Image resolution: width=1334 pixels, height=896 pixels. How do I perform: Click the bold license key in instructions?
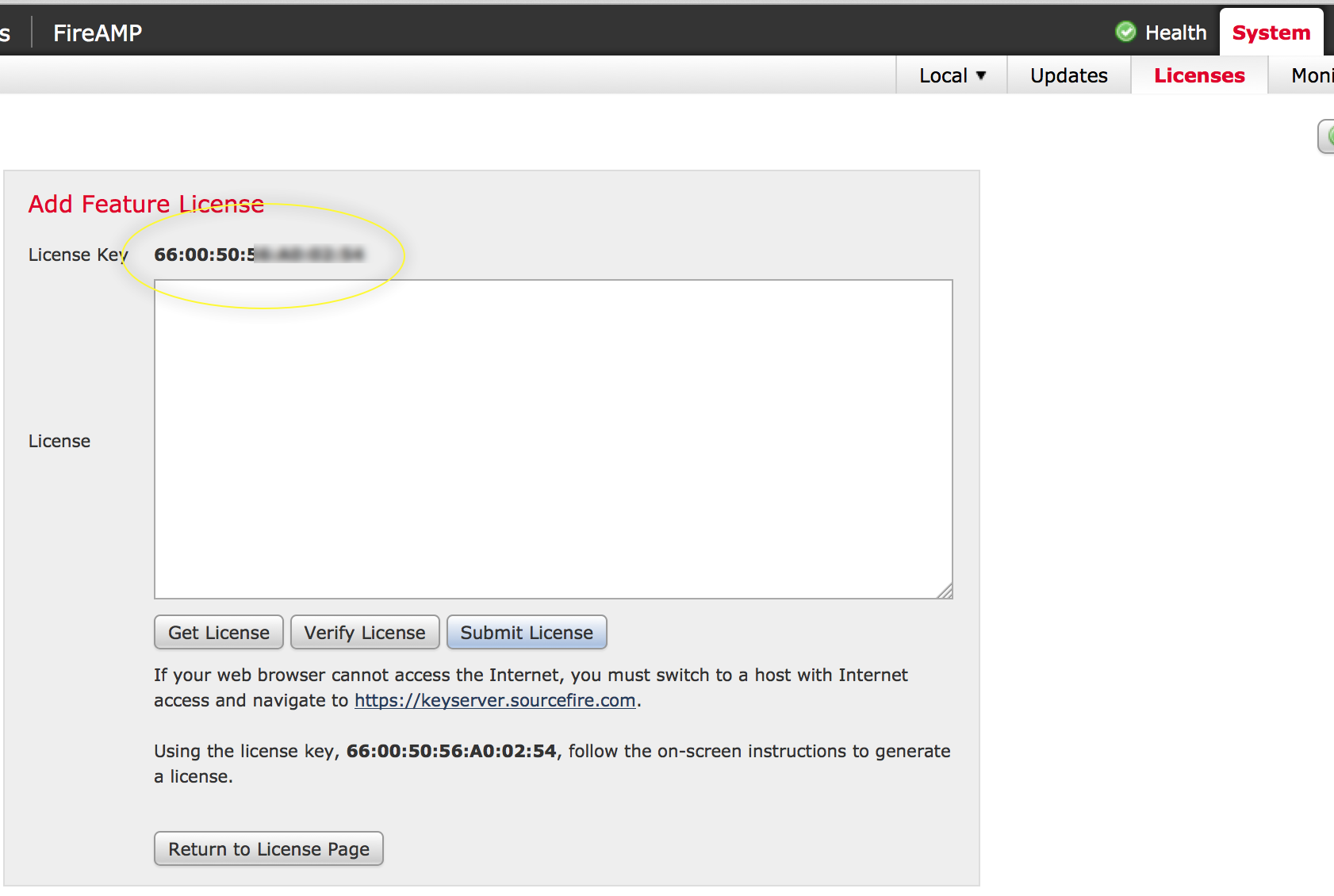click(x=451, y=752)
